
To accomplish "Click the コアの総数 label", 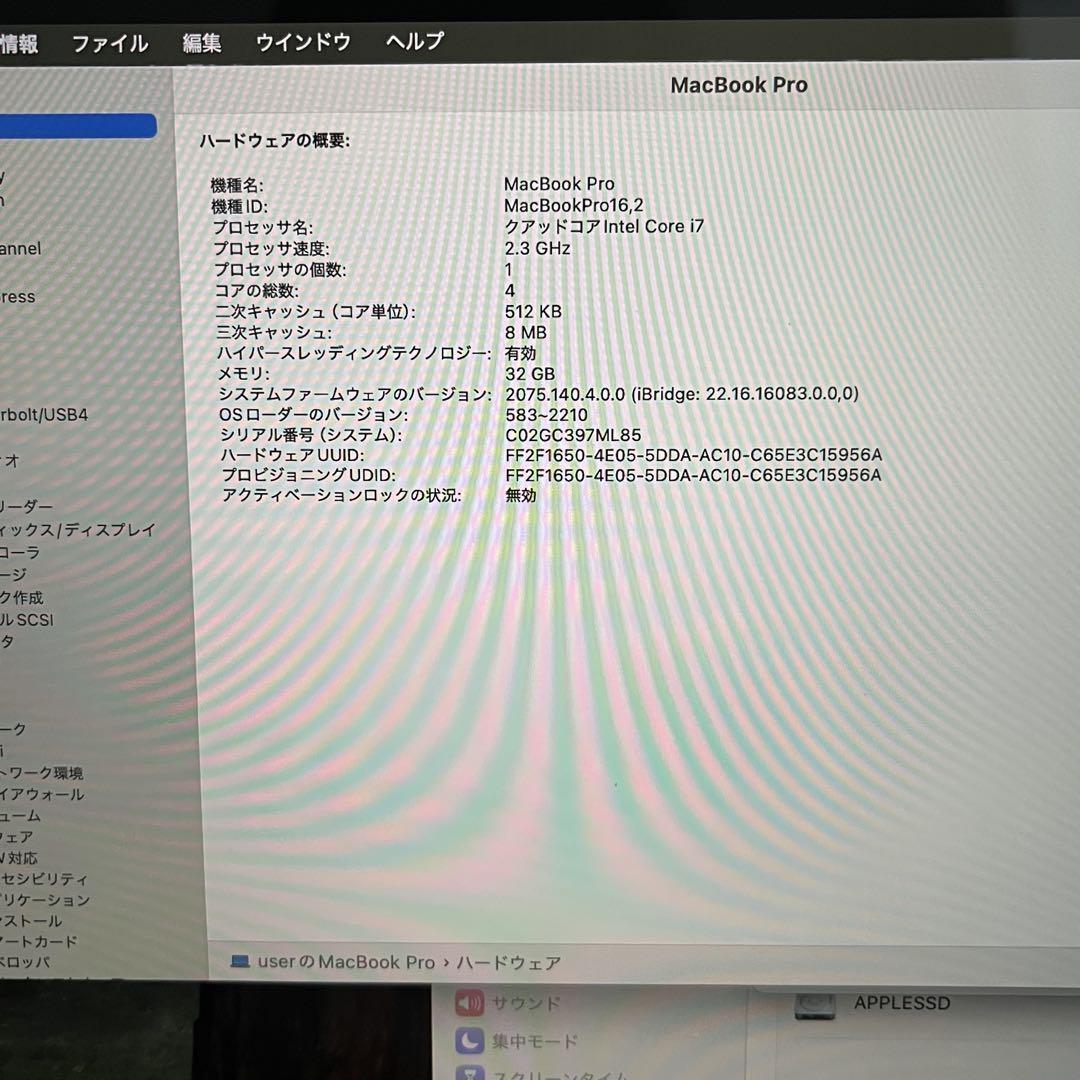I will pyautogui.click(x=256, y=291).
